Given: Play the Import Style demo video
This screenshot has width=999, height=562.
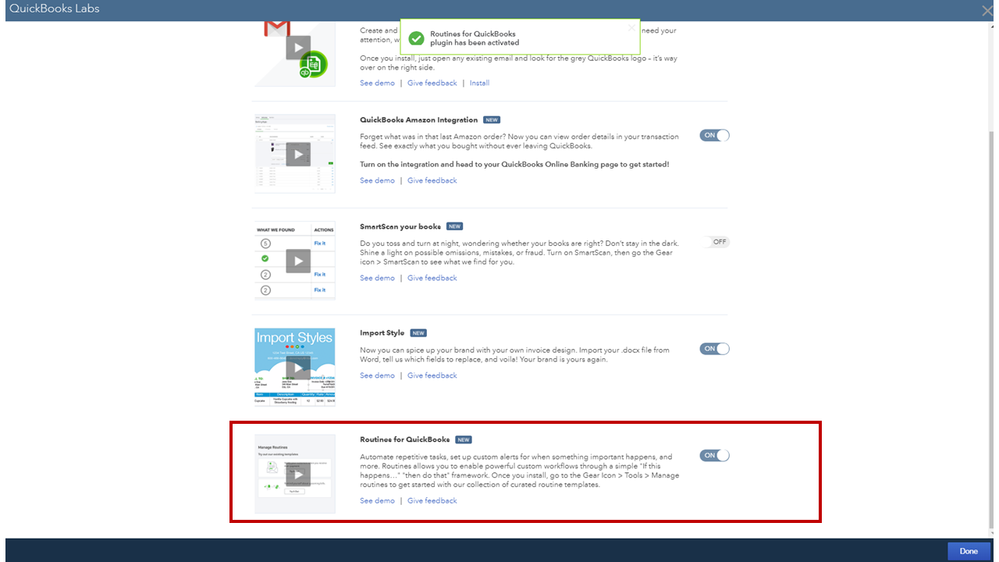Looking at the screenshot, I should coord(298,368).
